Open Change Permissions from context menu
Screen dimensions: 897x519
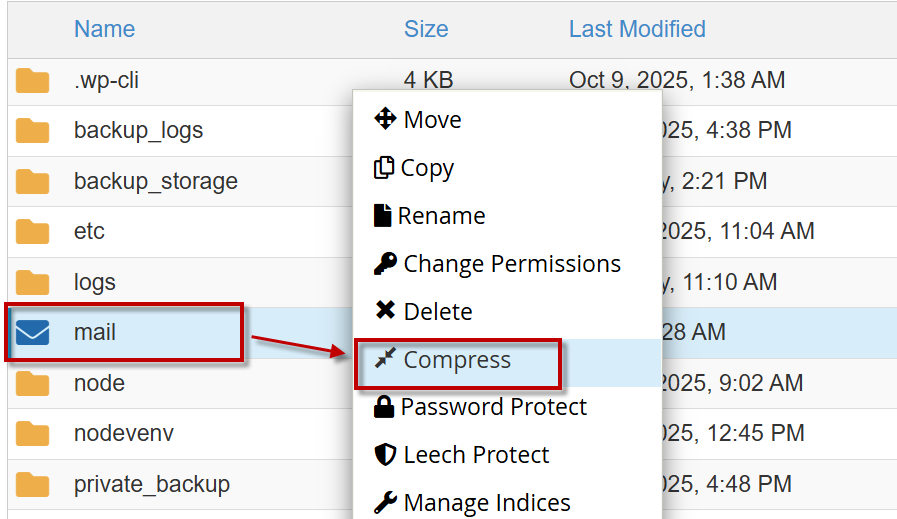click(511, 264)
